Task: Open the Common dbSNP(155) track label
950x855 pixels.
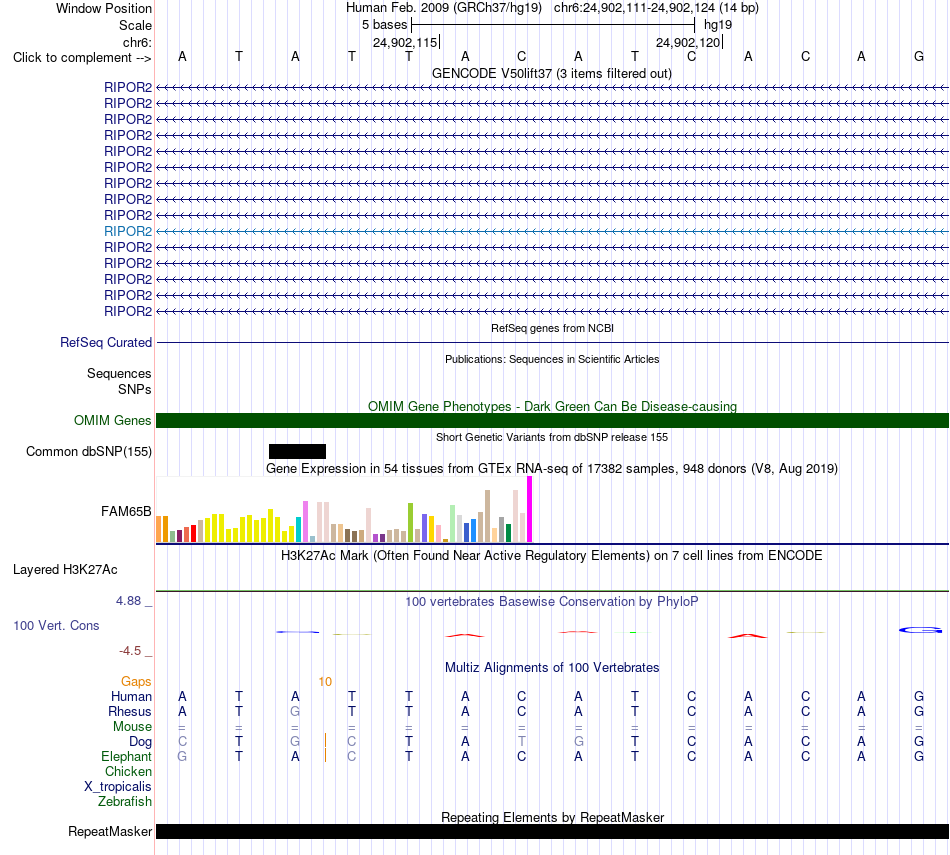Action: click(89, 451)
